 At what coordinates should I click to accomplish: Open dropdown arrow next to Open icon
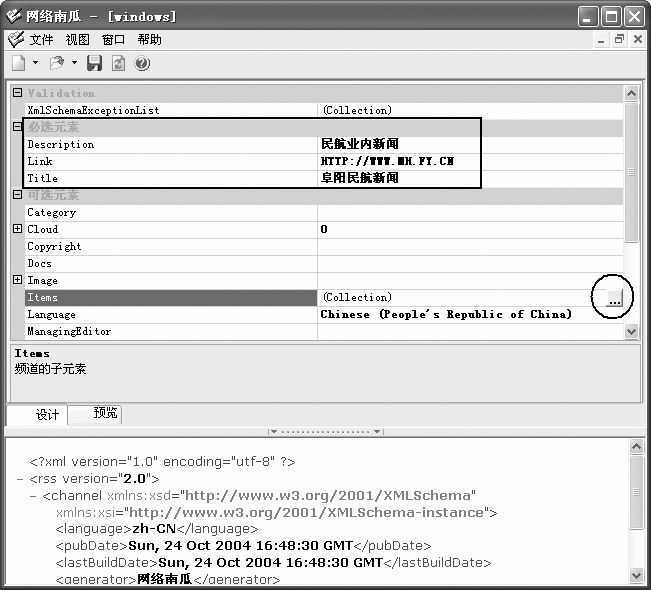[74, 63]
